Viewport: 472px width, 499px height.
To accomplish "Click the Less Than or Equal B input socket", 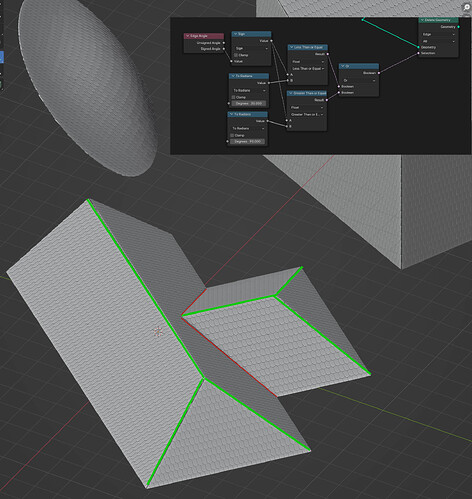I will tap(288, 80).
